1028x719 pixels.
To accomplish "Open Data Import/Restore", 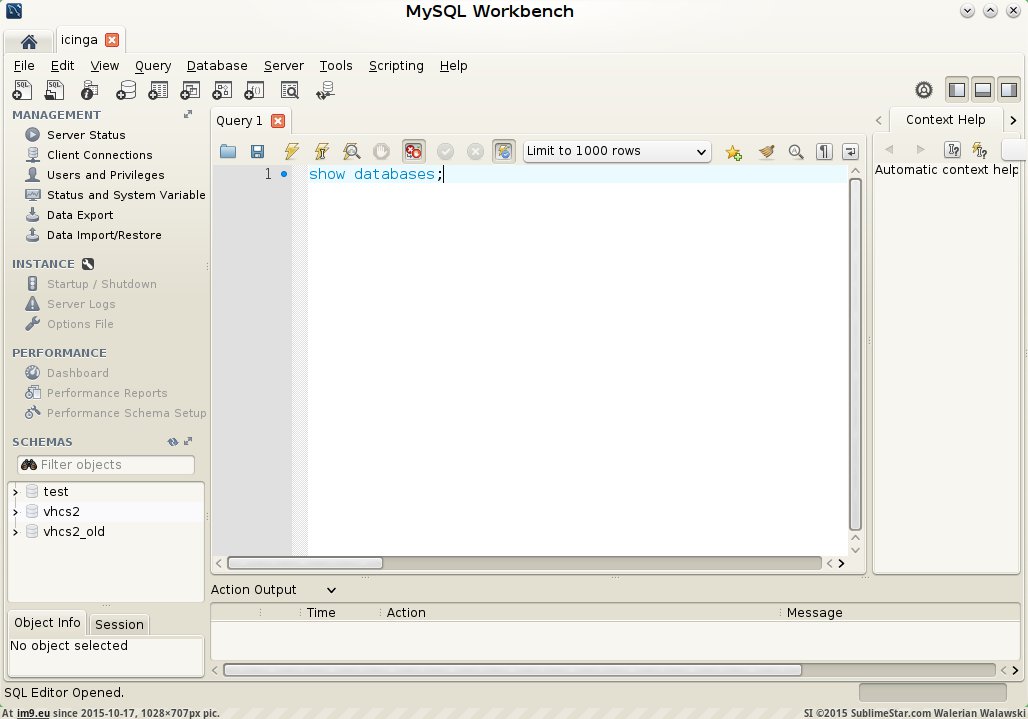I will click(104, 235).
